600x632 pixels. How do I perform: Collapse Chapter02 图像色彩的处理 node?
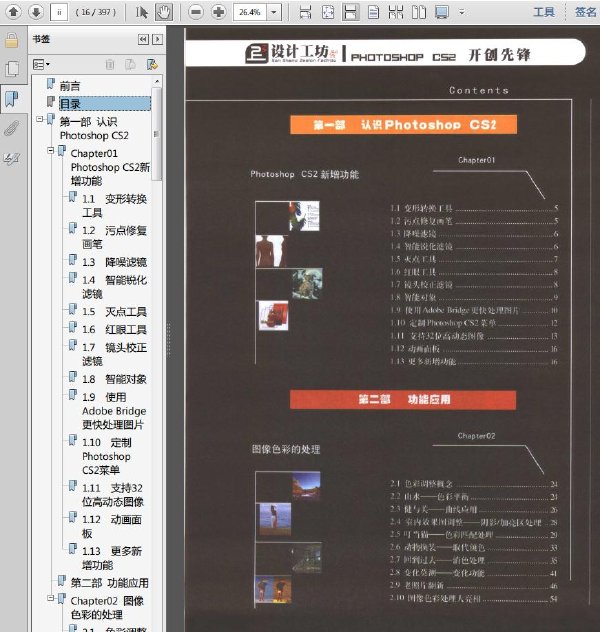click(50, 598)
